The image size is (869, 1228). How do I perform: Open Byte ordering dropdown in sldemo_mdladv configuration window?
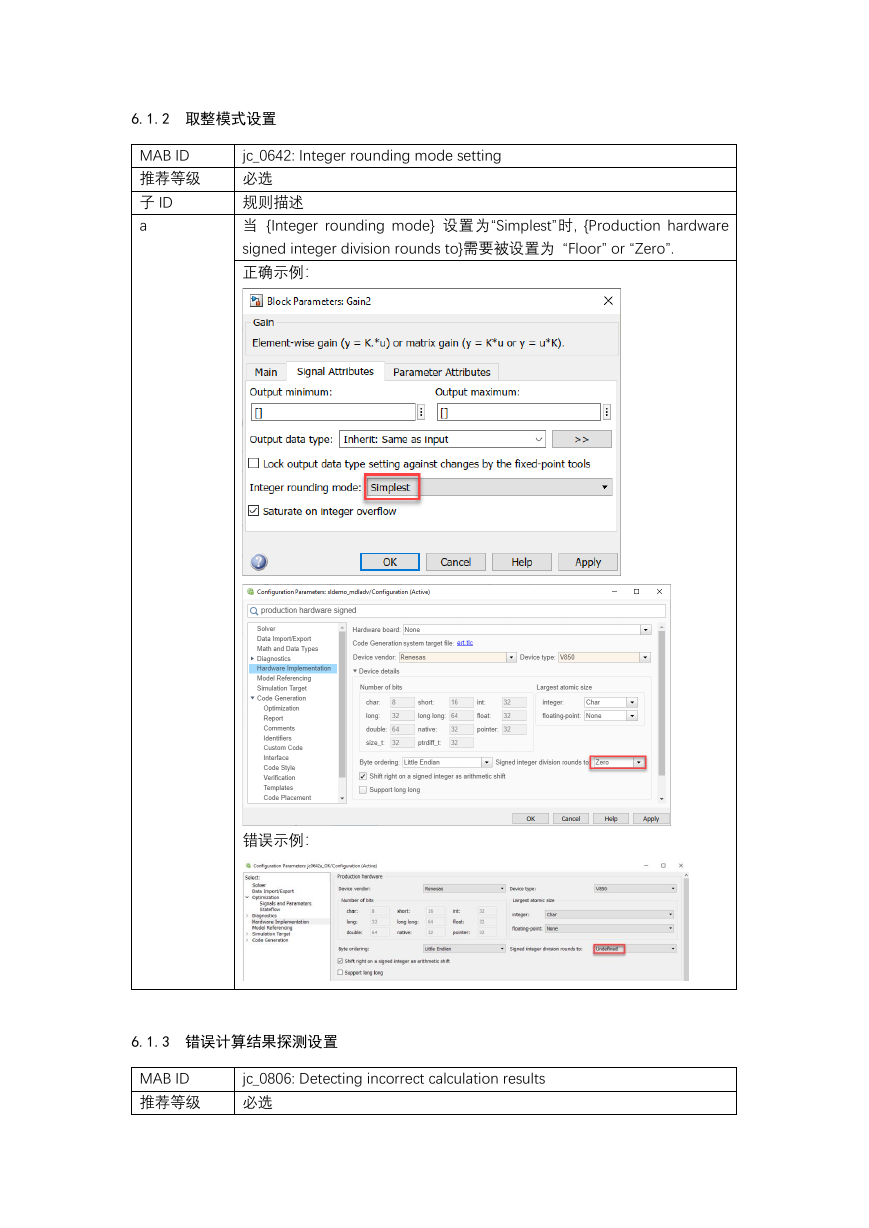(447, 762)
